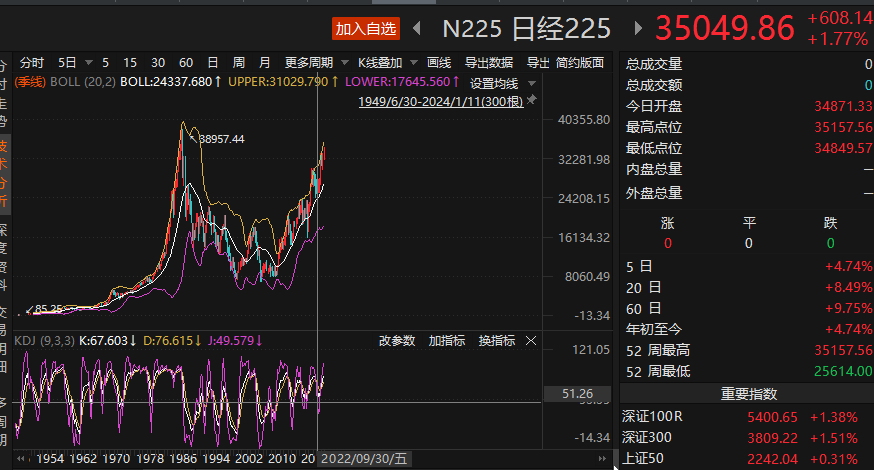The height and width of the screenshot is (470, 874).
Task: Open the K线叠加 overlay dropdown
Action: [385, 62]
